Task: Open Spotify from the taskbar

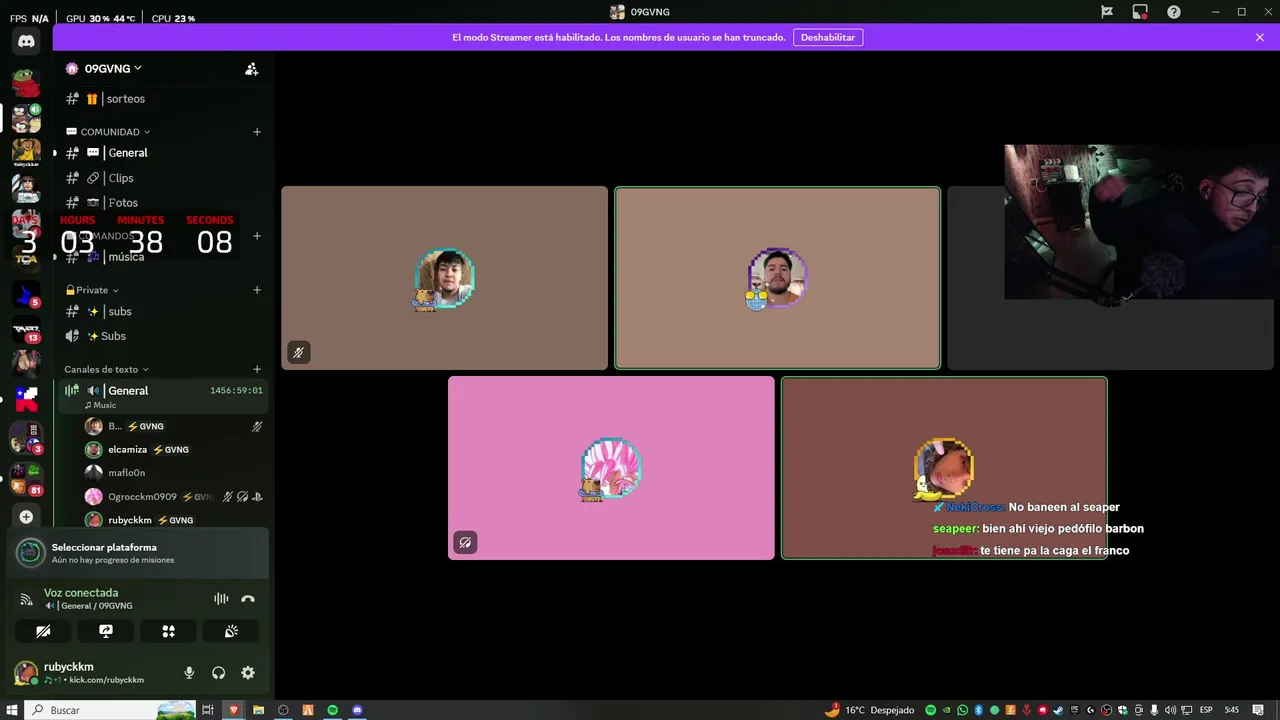Action: click(x=333, y=710)
